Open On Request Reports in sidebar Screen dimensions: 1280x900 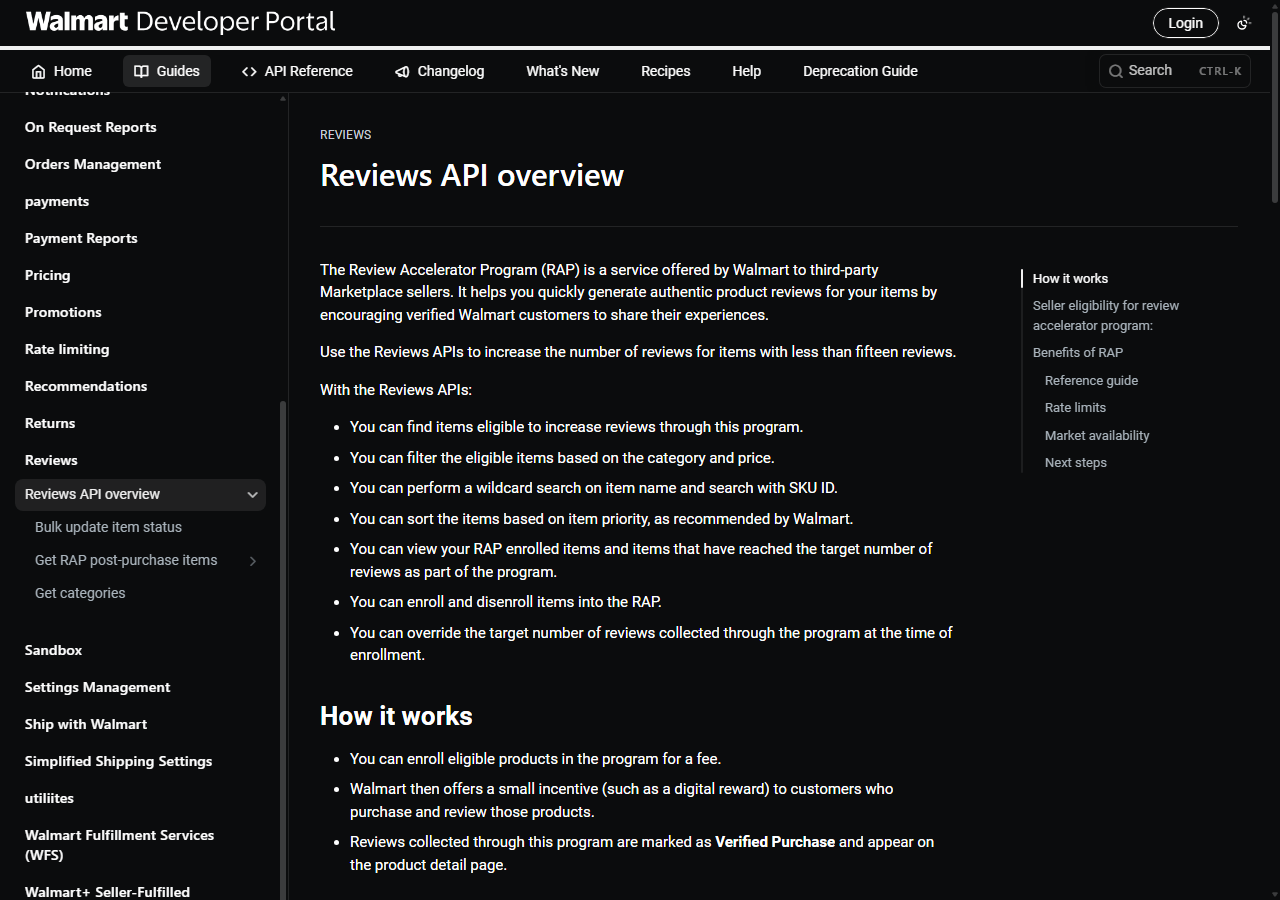pos(91,127)
